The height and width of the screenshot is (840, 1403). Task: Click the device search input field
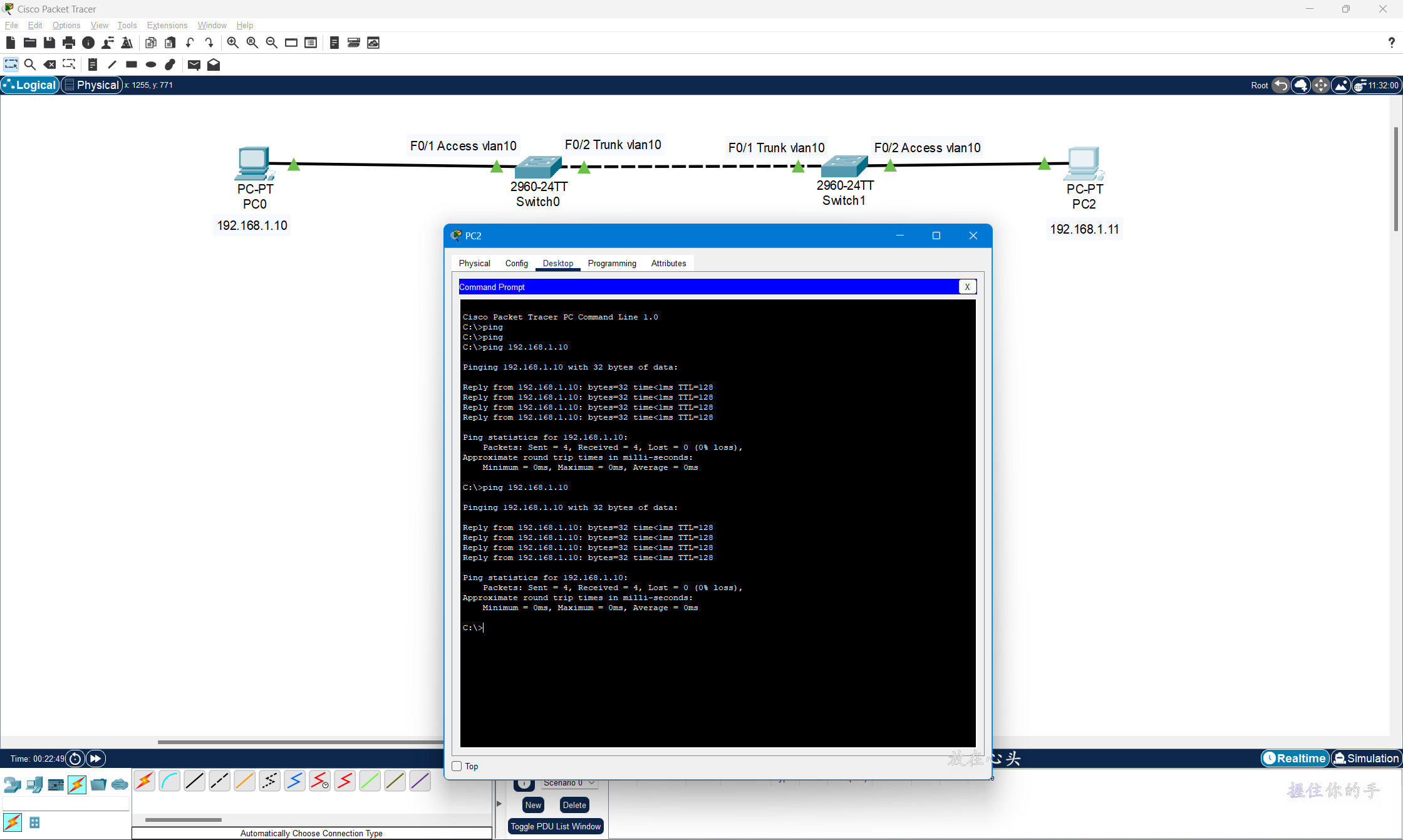click(66, 803)
